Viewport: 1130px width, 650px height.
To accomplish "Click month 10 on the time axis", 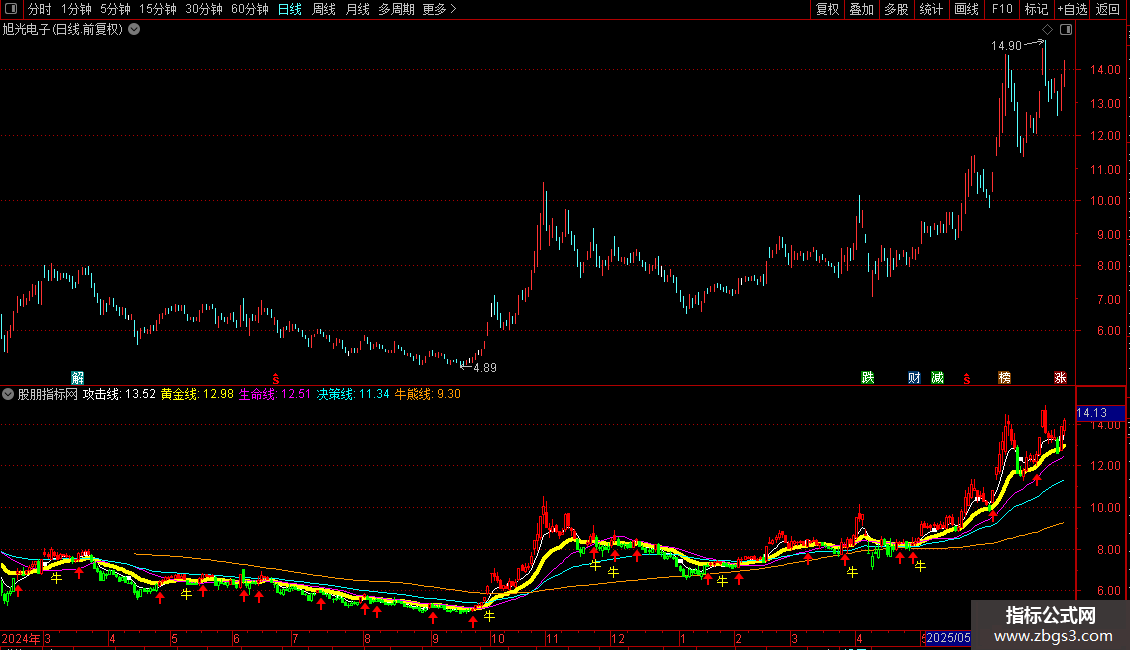I will point(497,638).
